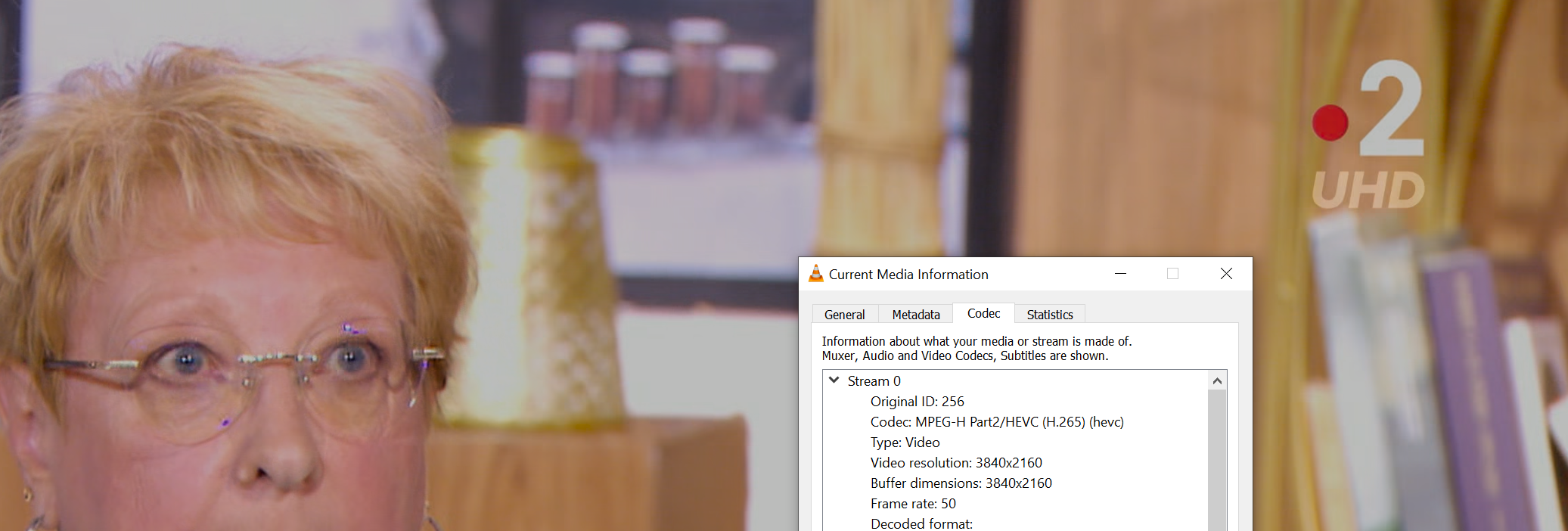Maximize the Current Media Information window
Image resolution: width=1568 pixels, height=531 pixels.
pyautogui.click(x=1172, y=274)
